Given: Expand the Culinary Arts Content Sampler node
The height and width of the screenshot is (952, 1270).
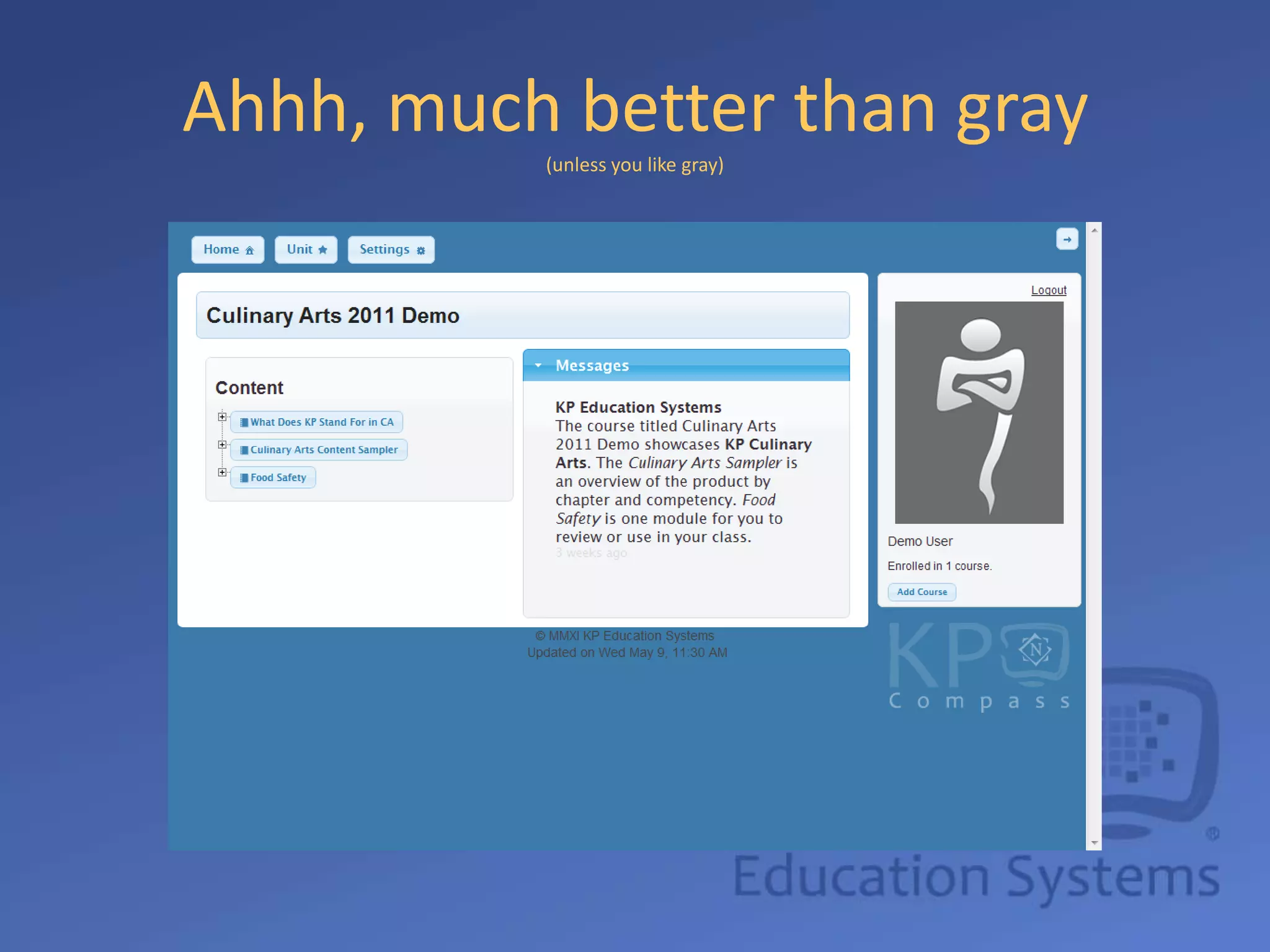Looking at the screenshot, I should (222, 445).
